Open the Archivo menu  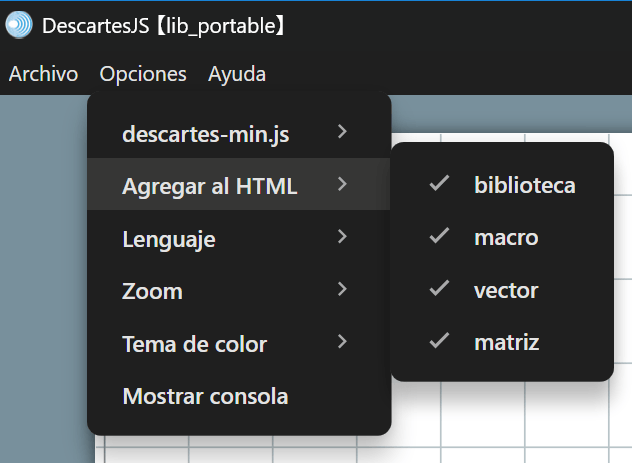point(44,74)
